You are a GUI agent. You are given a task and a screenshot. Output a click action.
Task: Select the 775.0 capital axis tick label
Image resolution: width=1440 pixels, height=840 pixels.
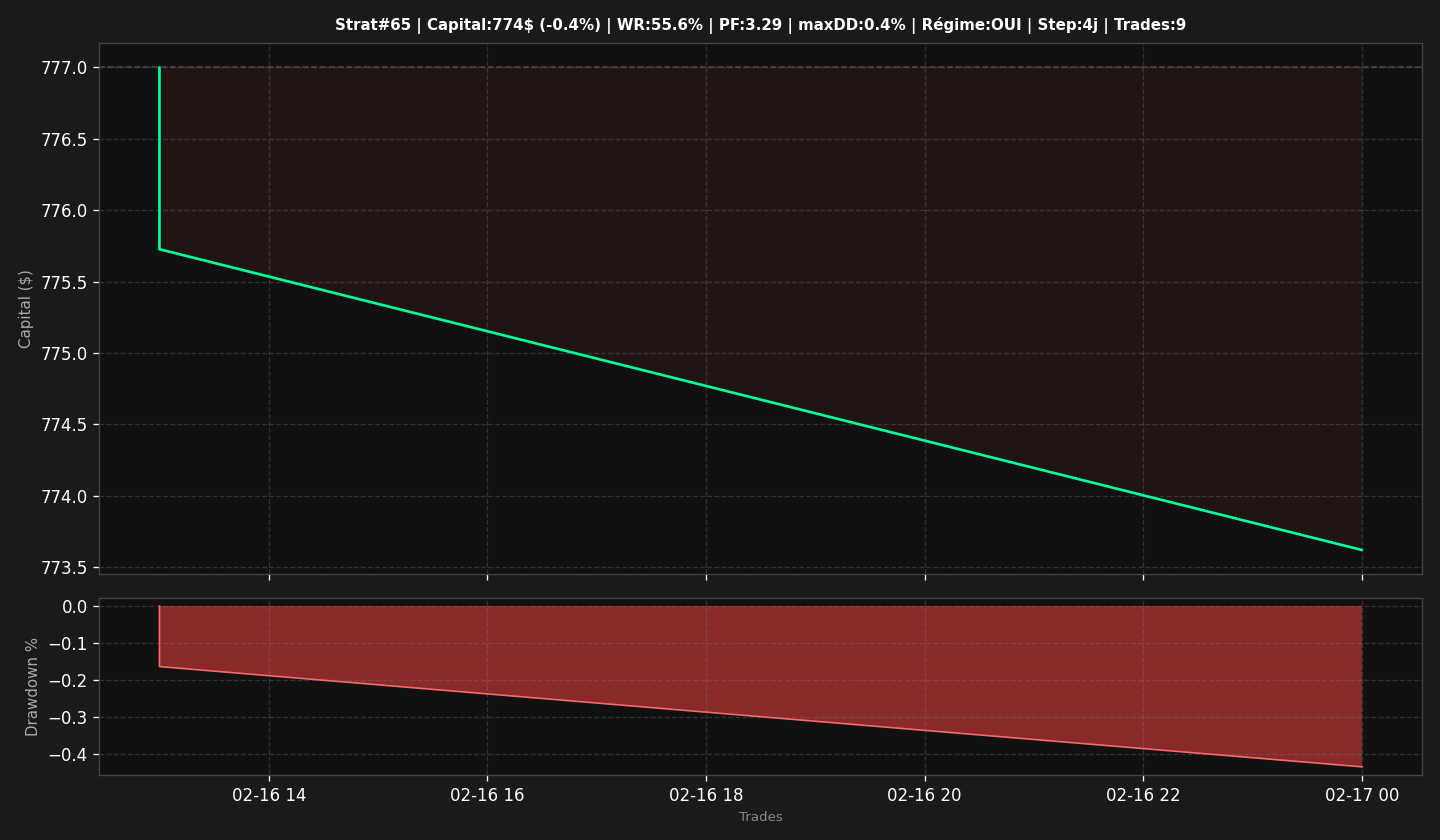(x=64, y=354)
